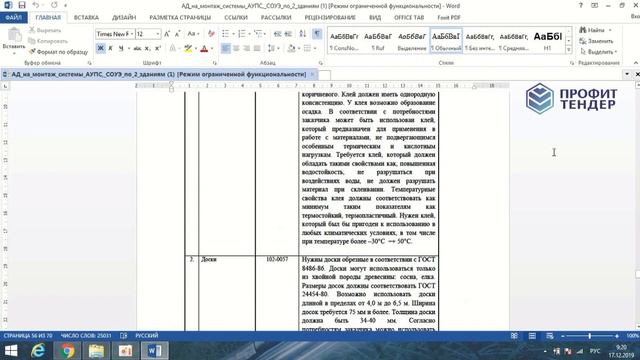Right-align the paragraph
The height and width of the screenshot is (360, 640).
click(x=247, y=49)
